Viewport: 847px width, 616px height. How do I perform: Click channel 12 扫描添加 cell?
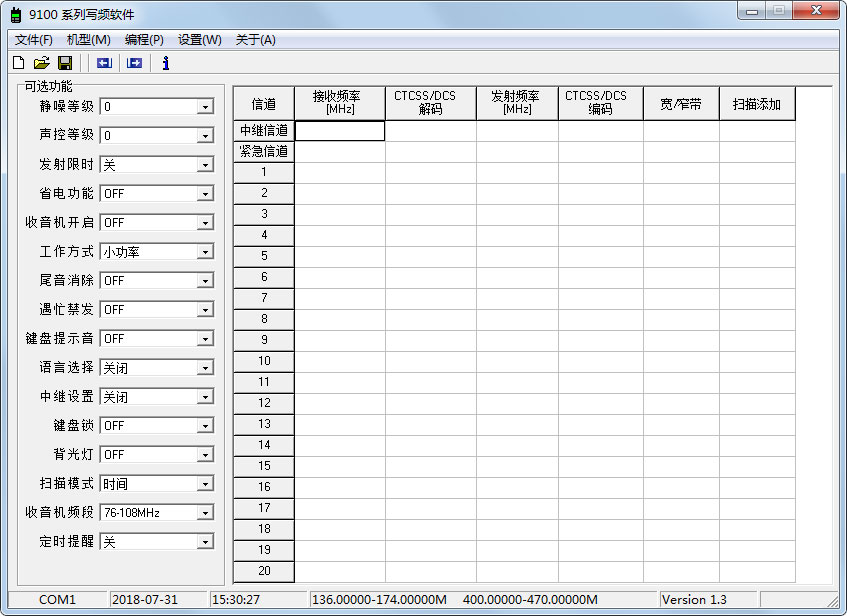click(x=757, y=404)
